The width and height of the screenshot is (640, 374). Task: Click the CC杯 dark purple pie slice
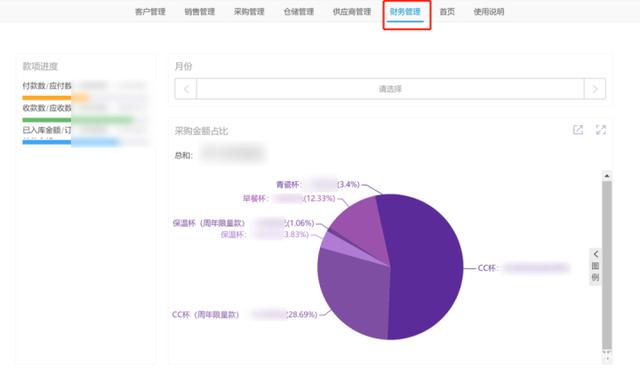point(427,265)
